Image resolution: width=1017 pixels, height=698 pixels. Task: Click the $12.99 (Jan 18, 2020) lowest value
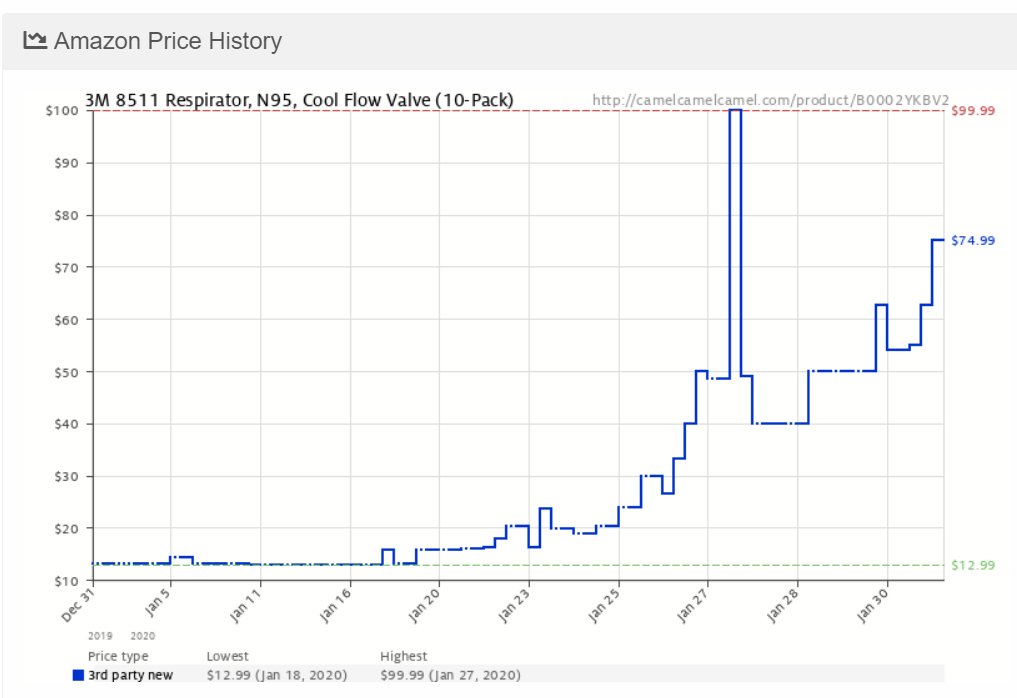277,675
